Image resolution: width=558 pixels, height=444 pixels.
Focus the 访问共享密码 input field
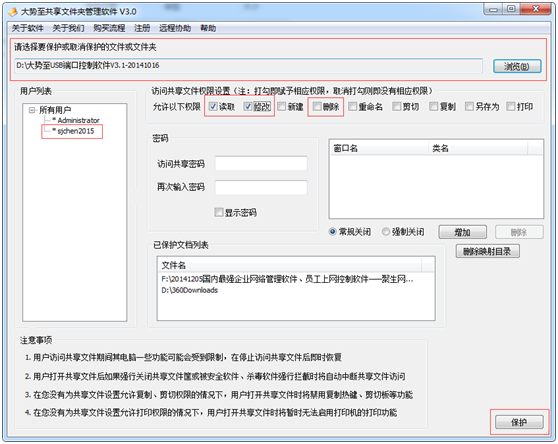[x=261, y=164]
